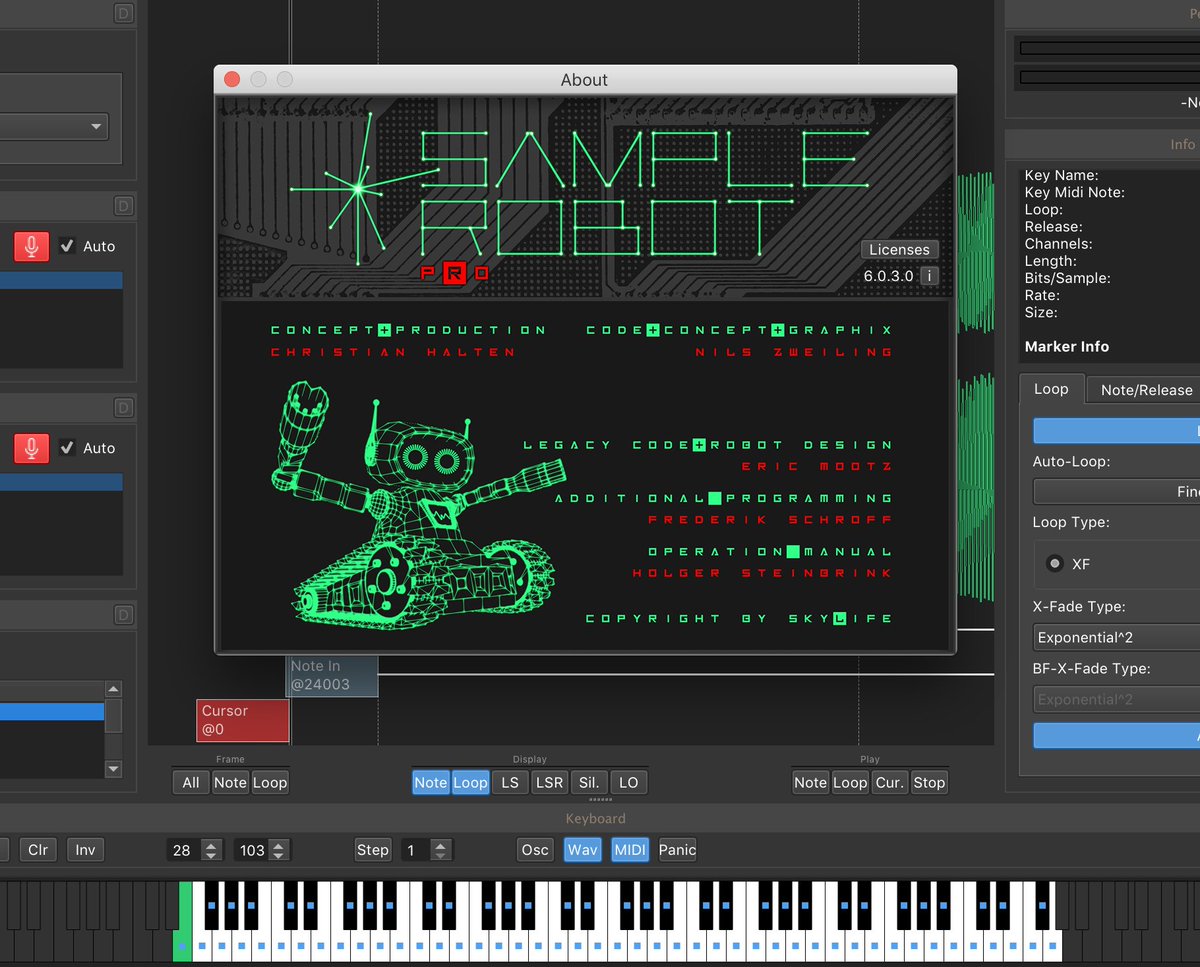Image resolution: width=1200 pixels, height=967 pixels.
Task: Select the Note In @24003 marker
Action: coord(332,675)
